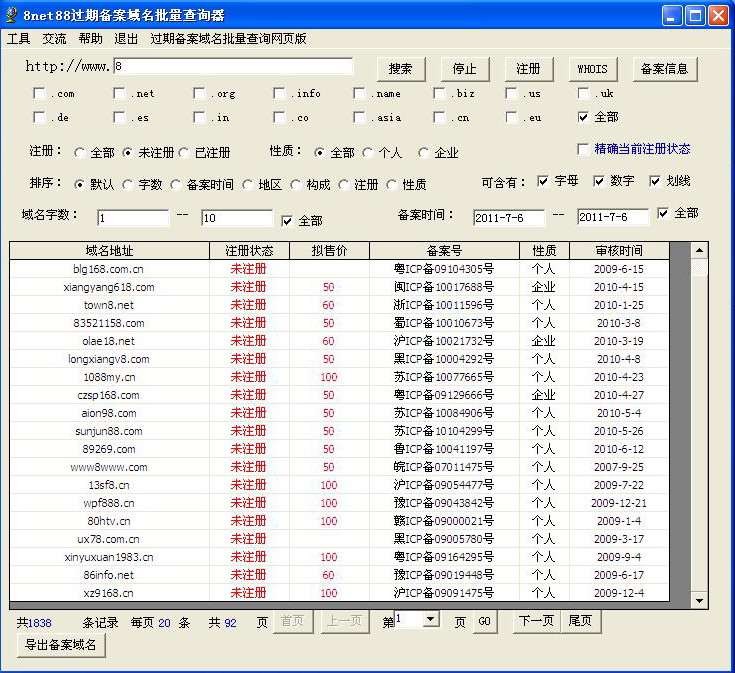735x673 pixels.
Task: Check the .de extension checkbox
Action: pos(39,117)
